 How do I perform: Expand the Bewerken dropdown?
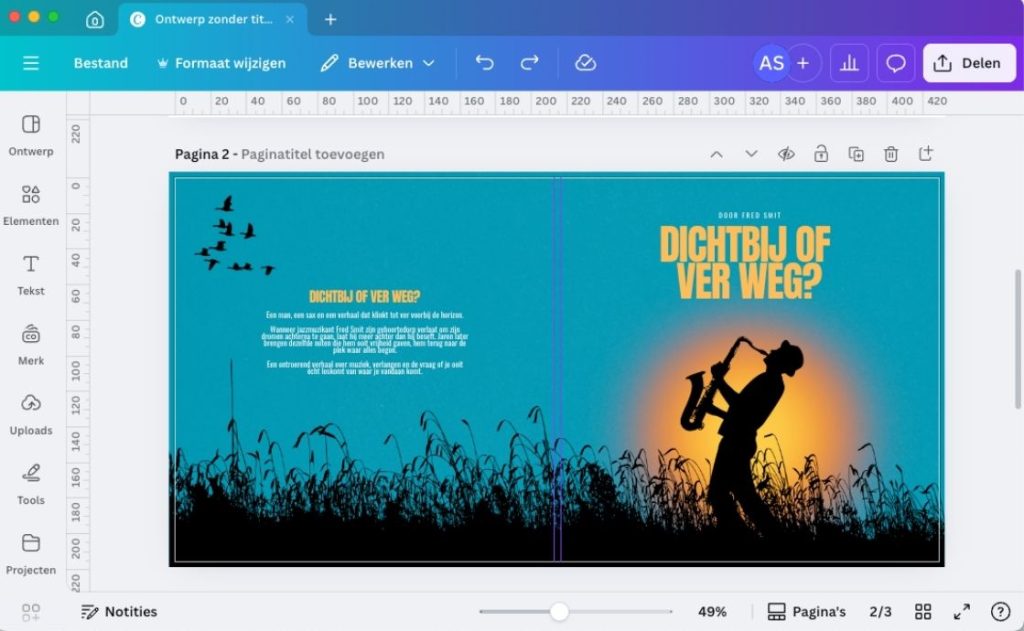pyautogui.click(x=378, y=63)
